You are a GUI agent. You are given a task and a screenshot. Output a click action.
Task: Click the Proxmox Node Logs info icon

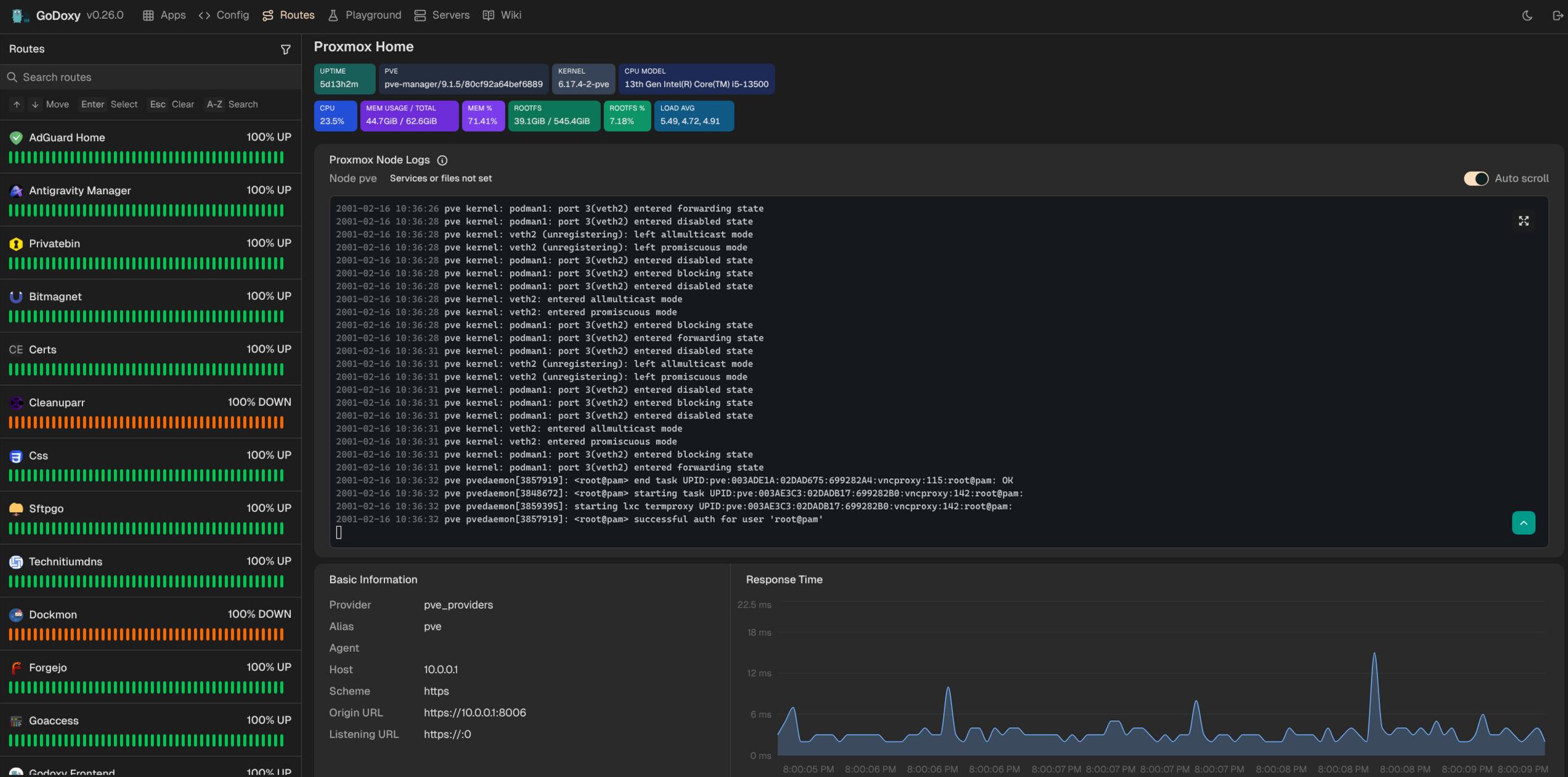(x=442, y=160)
